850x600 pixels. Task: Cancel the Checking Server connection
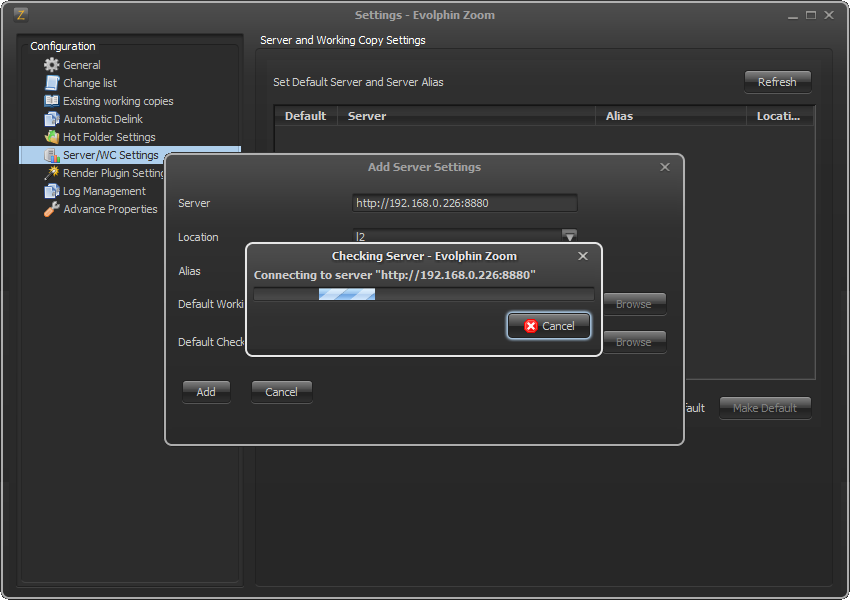click(549, 326)
